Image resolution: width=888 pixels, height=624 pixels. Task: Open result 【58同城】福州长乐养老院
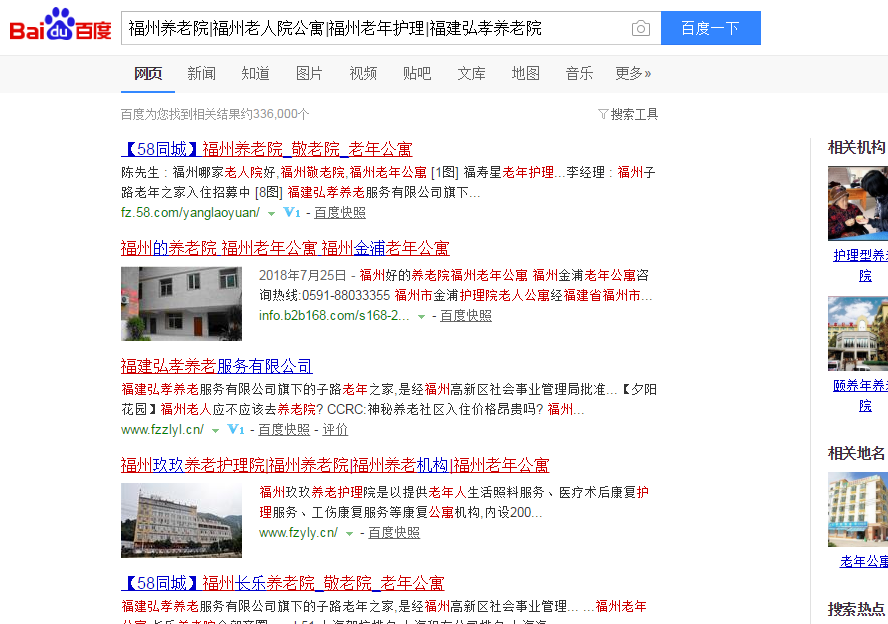[283, 583]
